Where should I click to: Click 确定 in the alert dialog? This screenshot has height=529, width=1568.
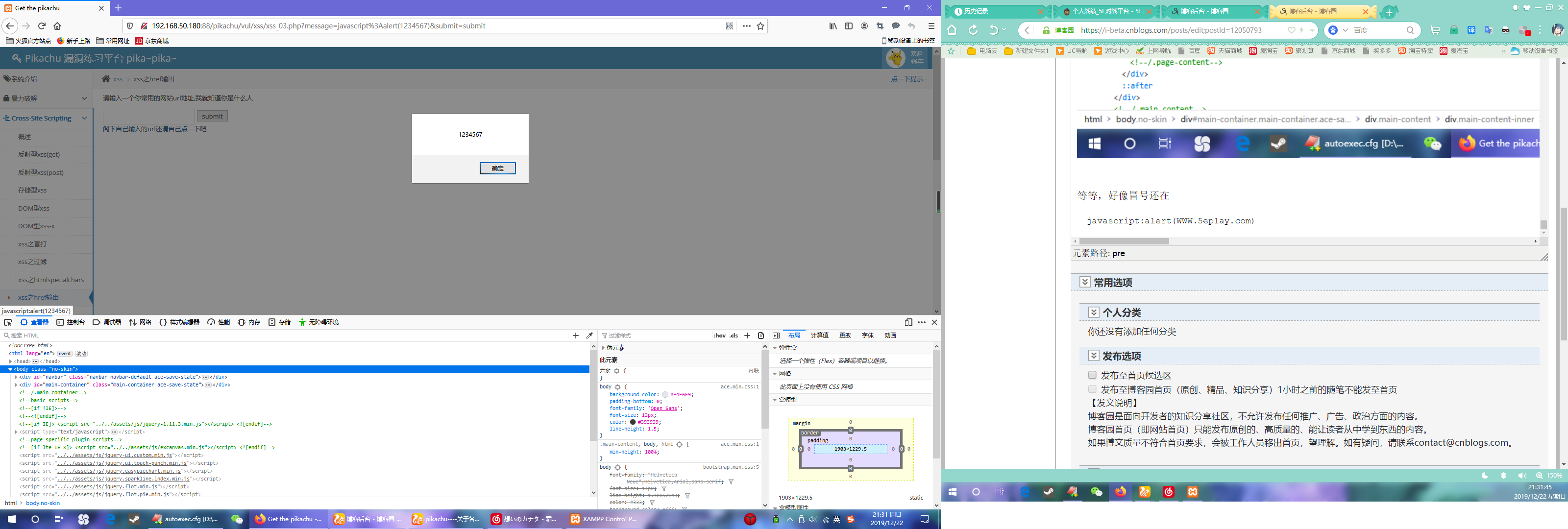tap(497, 168)
